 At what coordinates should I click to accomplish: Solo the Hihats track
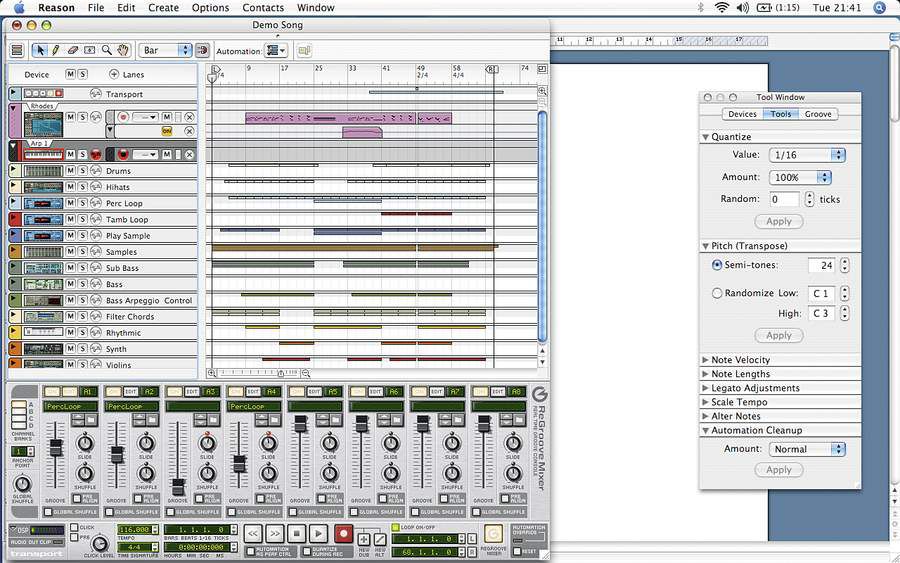click(83, 187)
